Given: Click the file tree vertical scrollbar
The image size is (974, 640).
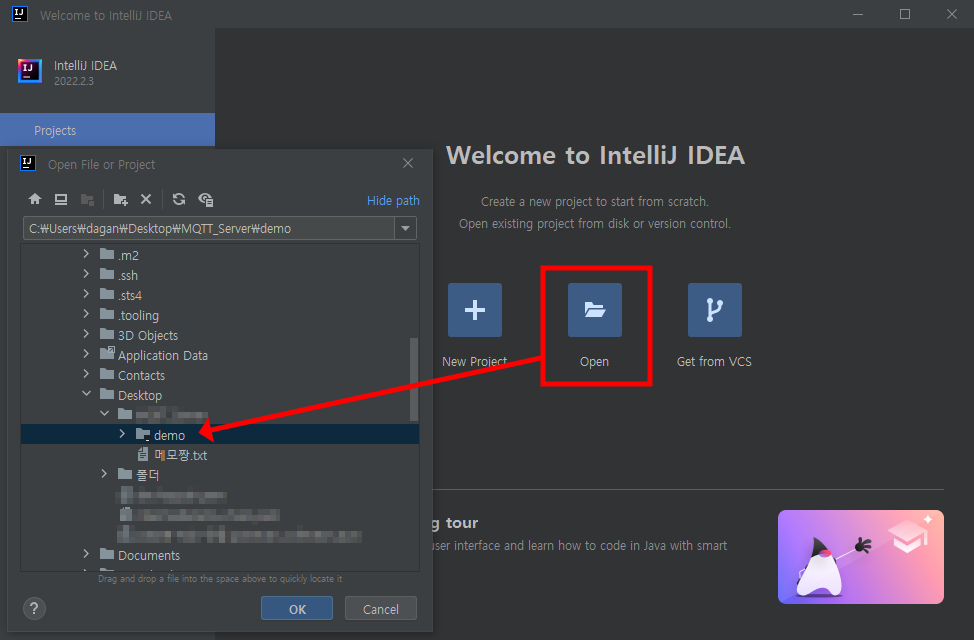Looking at the screenshot, I should coord(414,379).
